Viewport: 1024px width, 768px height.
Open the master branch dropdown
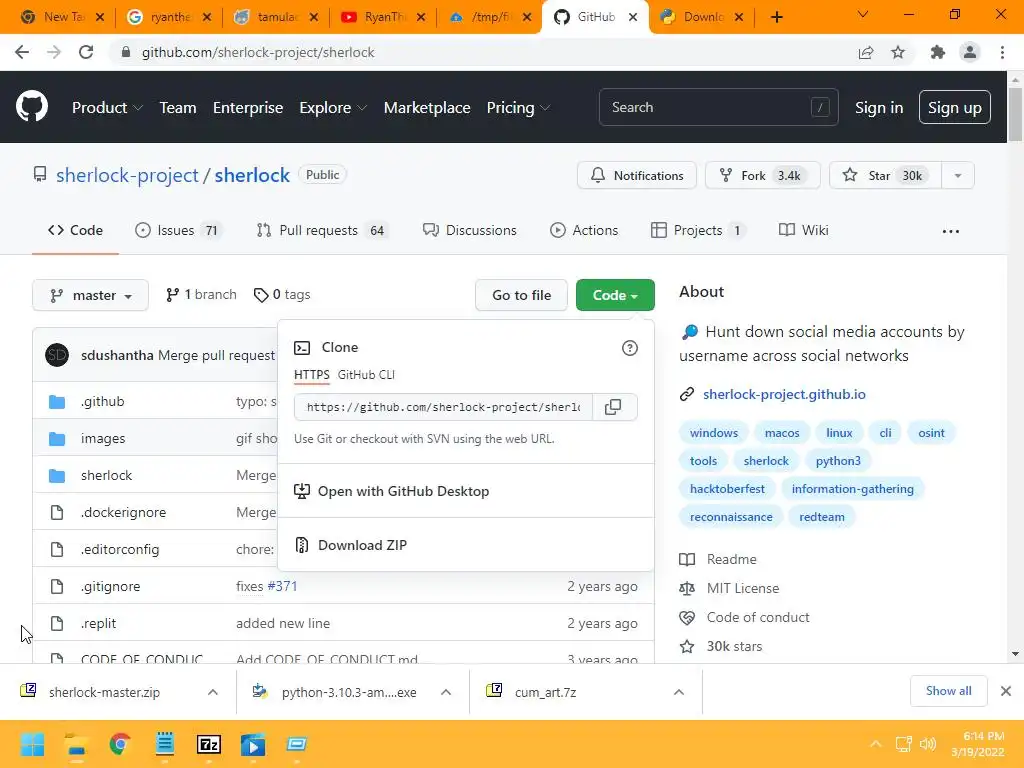[x=90, y=295]
